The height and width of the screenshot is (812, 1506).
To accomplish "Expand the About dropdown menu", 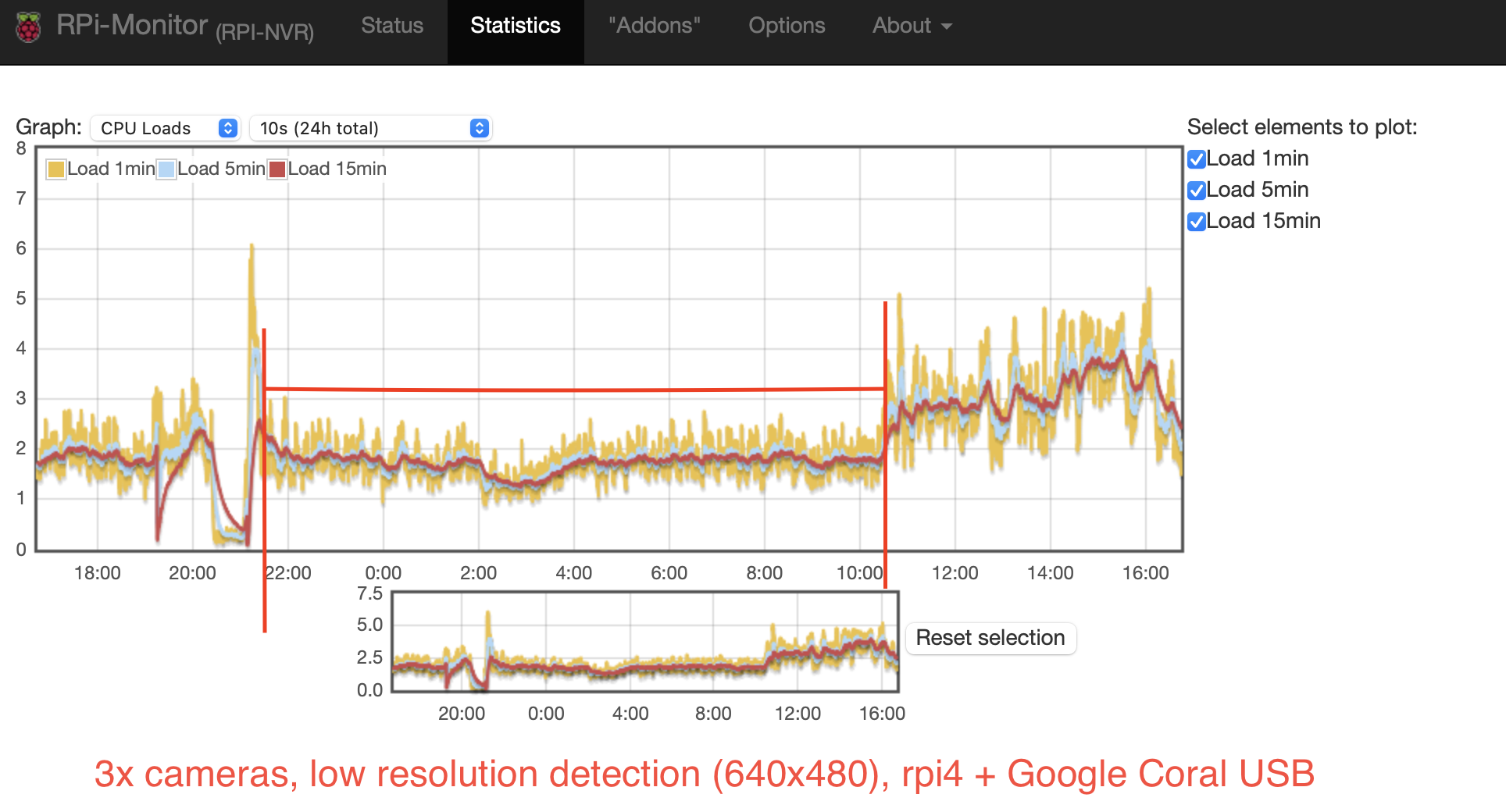I will 912,26.
